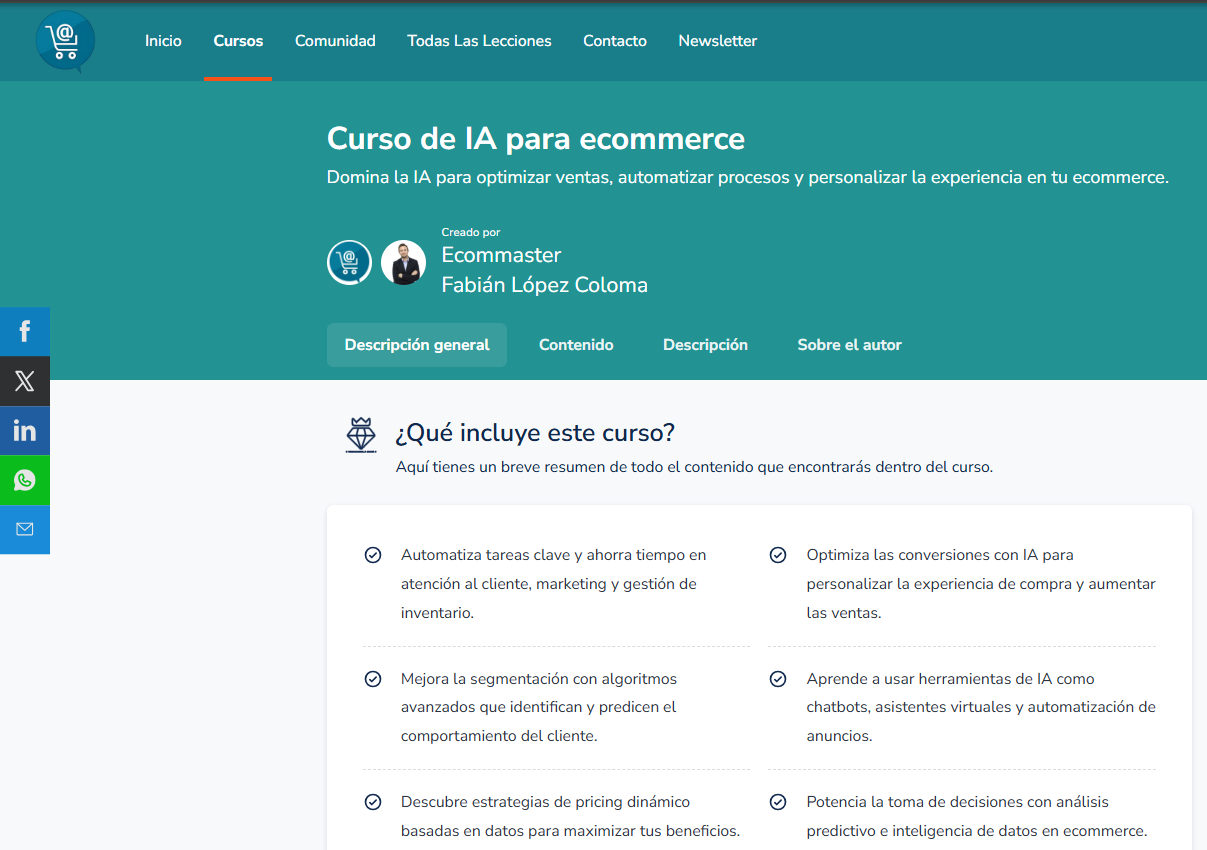Share on X (Twitter) icon
Screen dimensions: 1207x850
[x=25, y=381]
